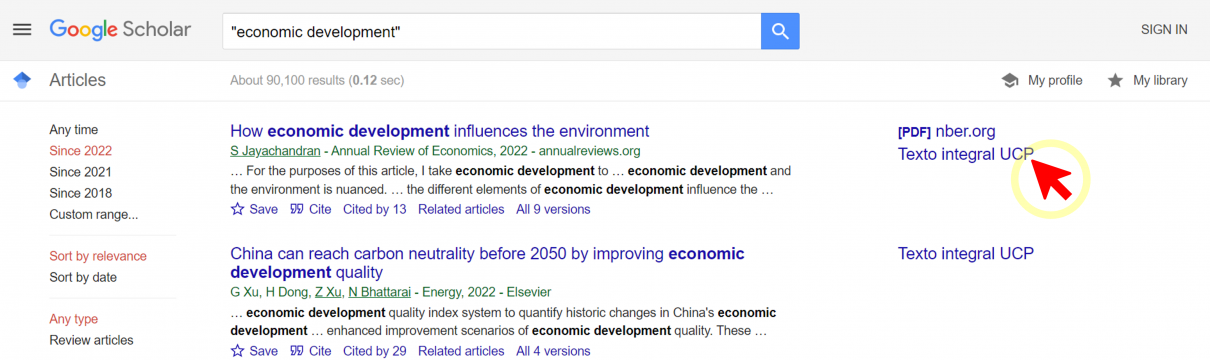The image size is (1210, 360).
Task: Open Cited by 29 link
Action: coord(374,351)
